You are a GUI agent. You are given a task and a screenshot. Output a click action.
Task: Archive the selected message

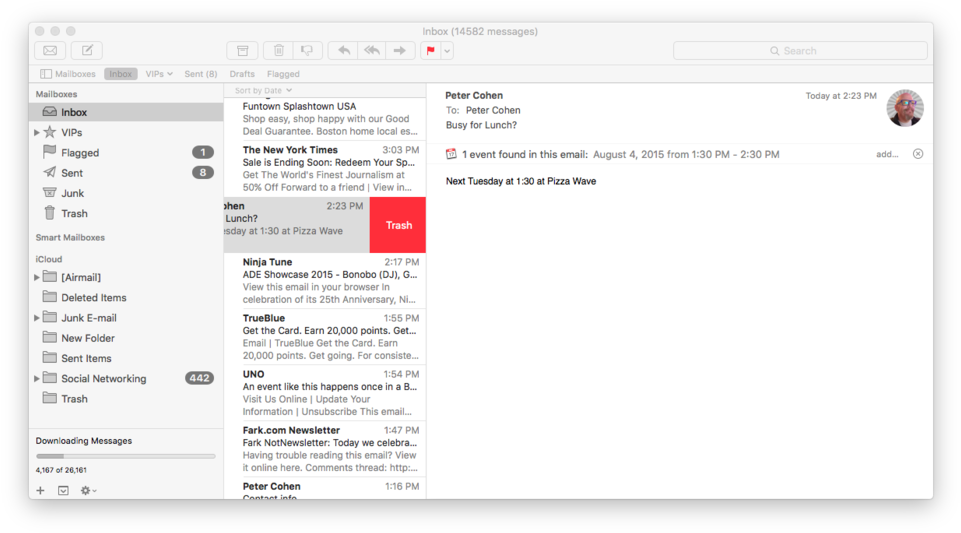(242, 51)
